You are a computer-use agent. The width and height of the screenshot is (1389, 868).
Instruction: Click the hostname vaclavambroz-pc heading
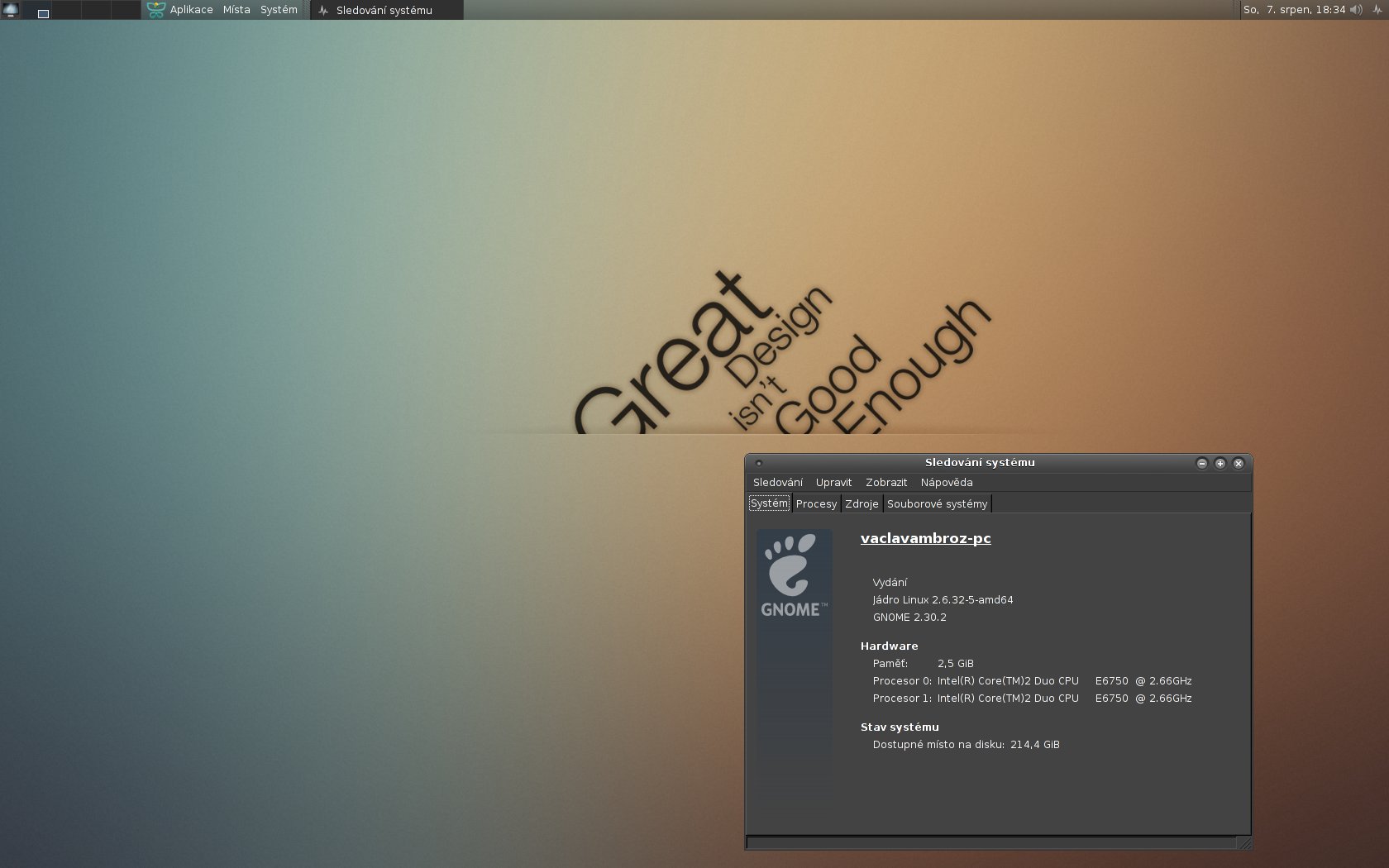pyautogui.click(x=925, y=538)
